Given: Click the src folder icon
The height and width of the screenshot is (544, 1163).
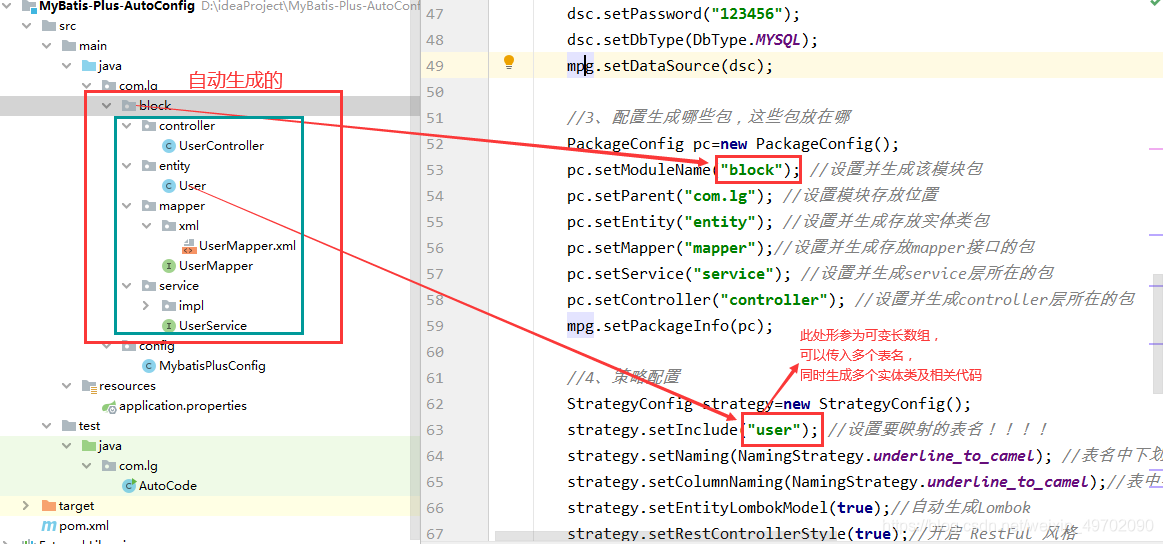Looking at the screenshot, I should 49,26.
